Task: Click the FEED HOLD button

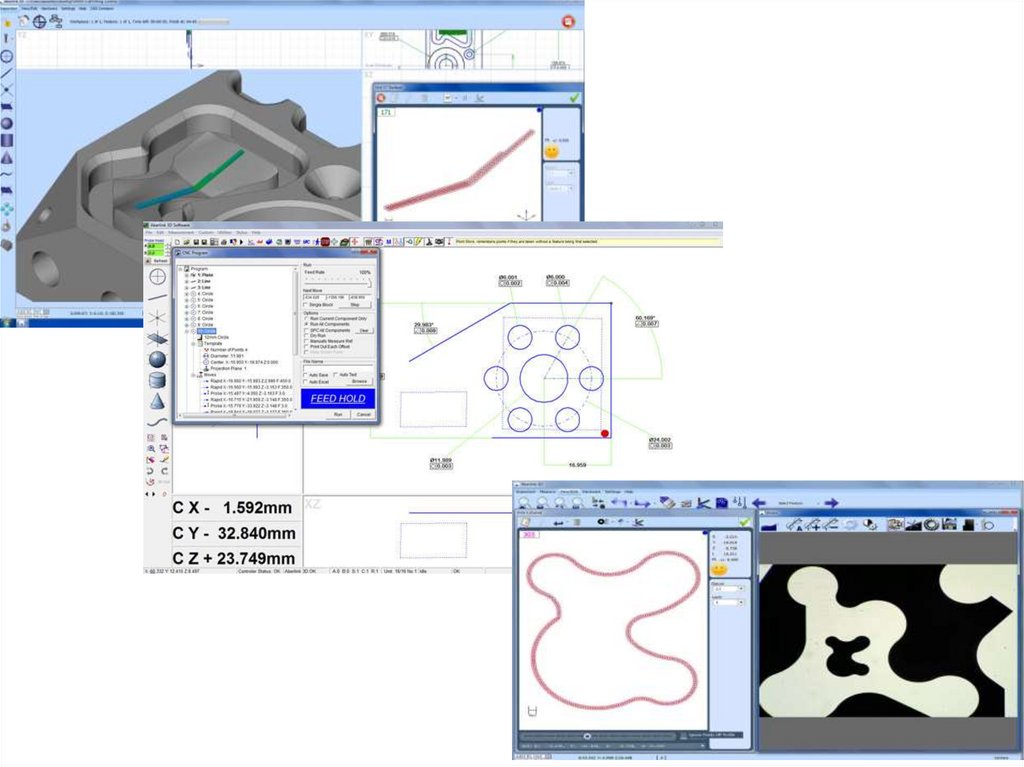Action: coord(338,399)
